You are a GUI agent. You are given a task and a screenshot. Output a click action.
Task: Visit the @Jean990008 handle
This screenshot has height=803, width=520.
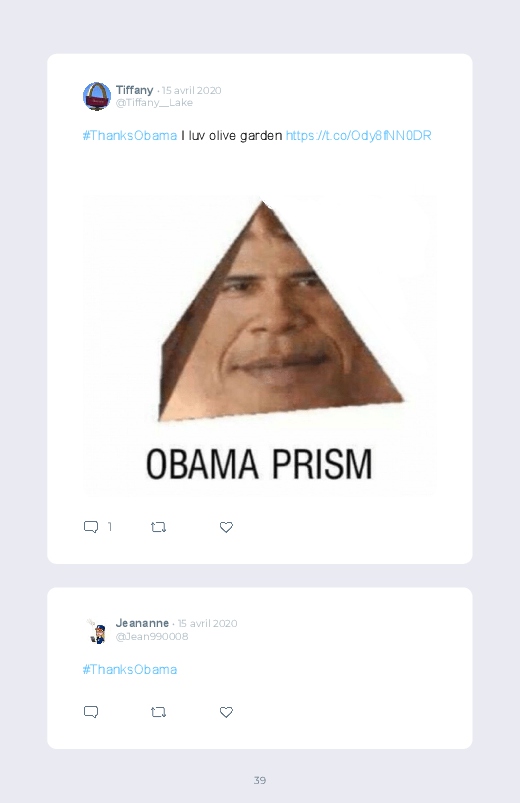(x=152, y=636)
